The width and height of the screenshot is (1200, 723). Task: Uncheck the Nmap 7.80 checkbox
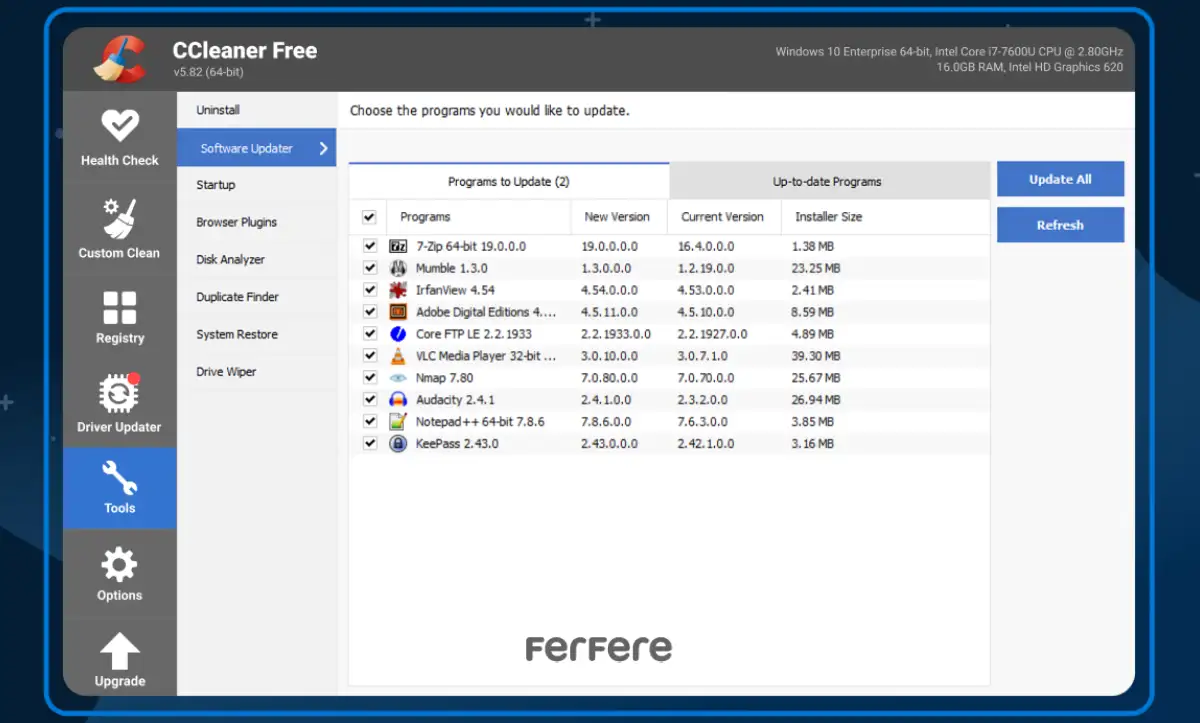tap(370, 378)
